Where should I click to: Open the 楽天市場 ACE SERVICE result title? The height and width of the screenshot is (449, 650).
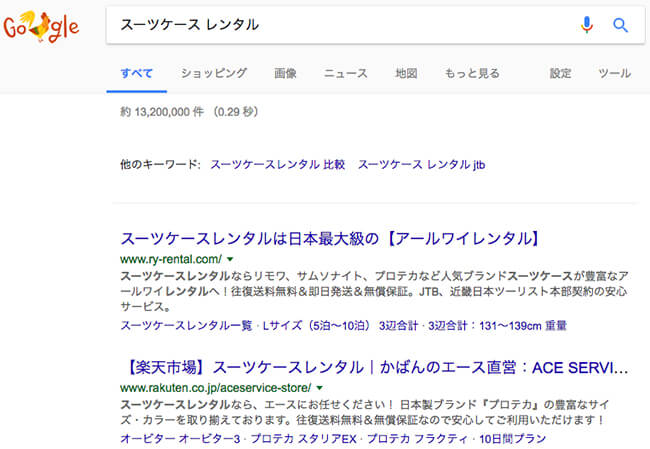[375, 367]
